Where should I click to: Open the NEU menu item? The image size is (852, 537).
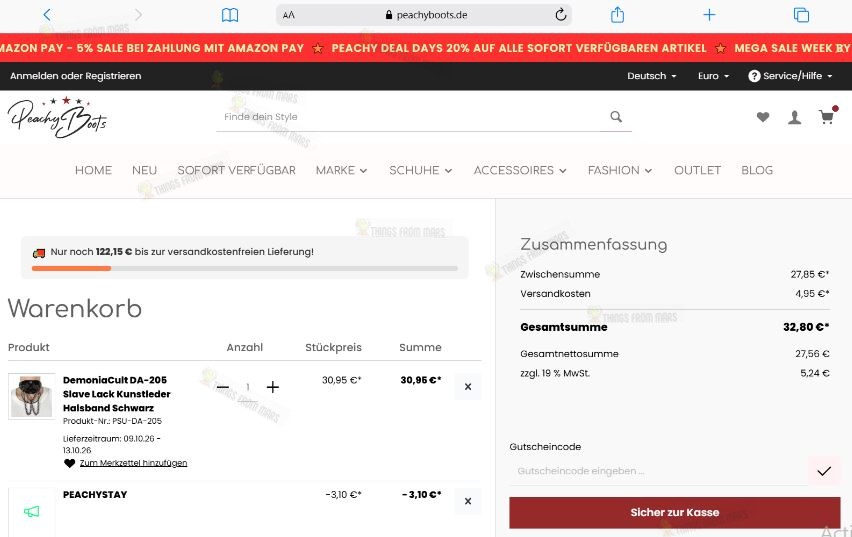click(x=145, y=170)
